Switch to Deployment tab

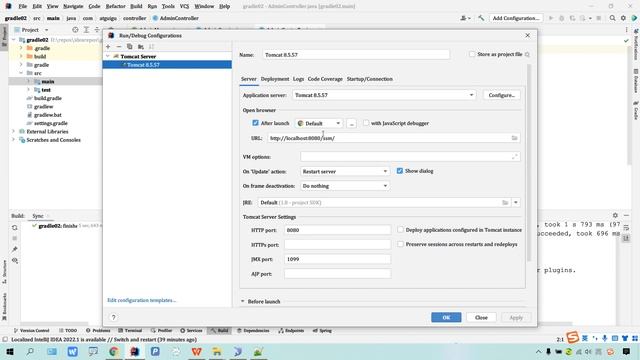[275, 79]
